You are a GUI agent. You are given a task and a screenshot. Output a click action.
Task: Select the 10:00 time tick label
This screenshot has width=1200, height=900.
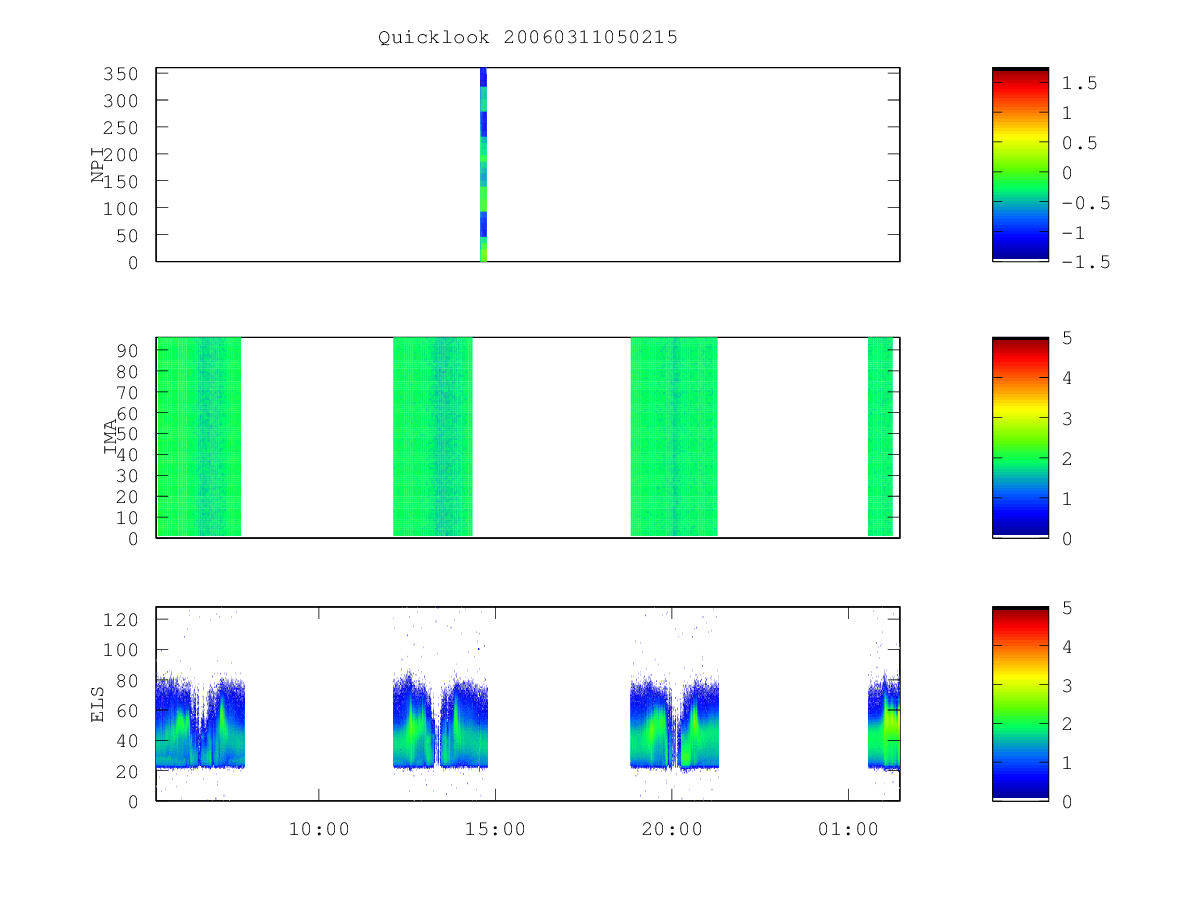tap(319, 829)
